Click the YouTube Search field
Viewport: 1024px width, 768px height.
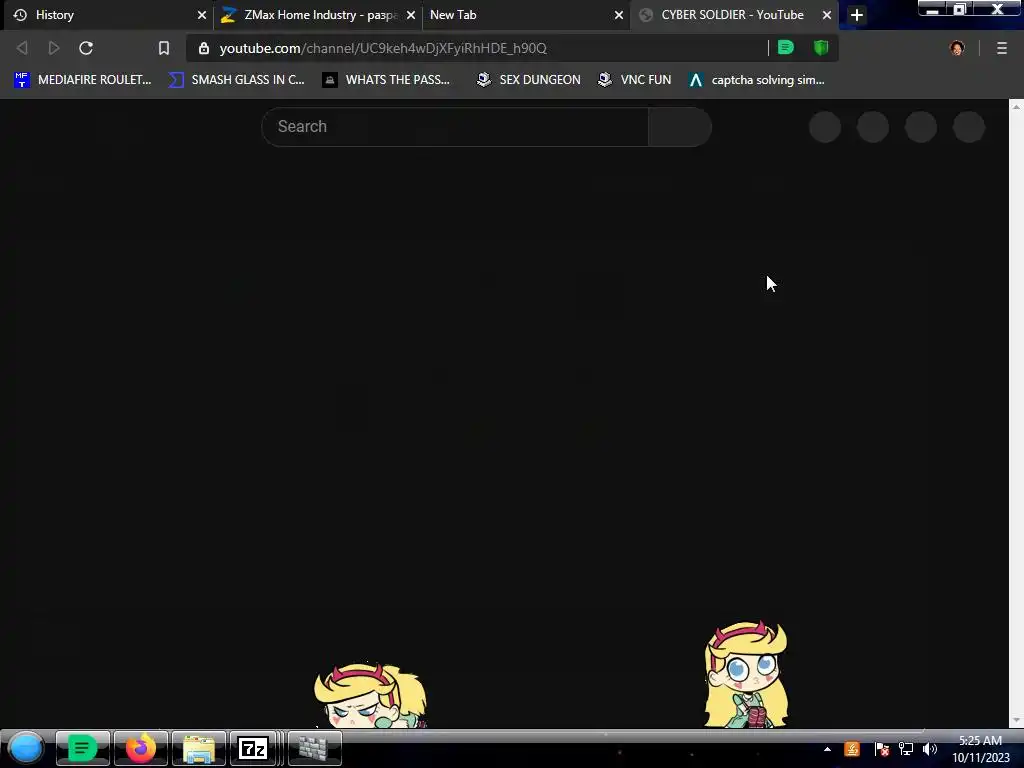(455, 127)
